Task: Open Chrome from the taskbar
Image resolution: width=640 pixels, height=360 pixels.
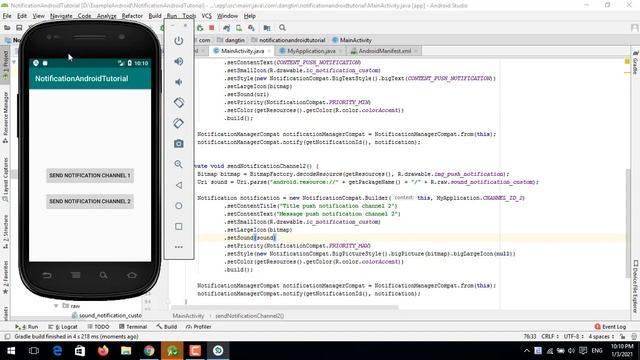Action: pos(149,351)
